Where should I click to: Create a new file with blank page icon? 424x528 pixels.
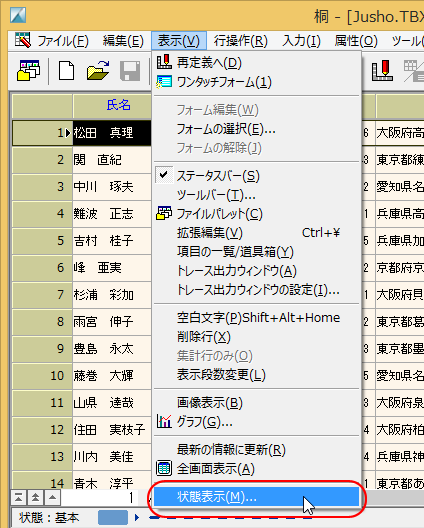66,71
